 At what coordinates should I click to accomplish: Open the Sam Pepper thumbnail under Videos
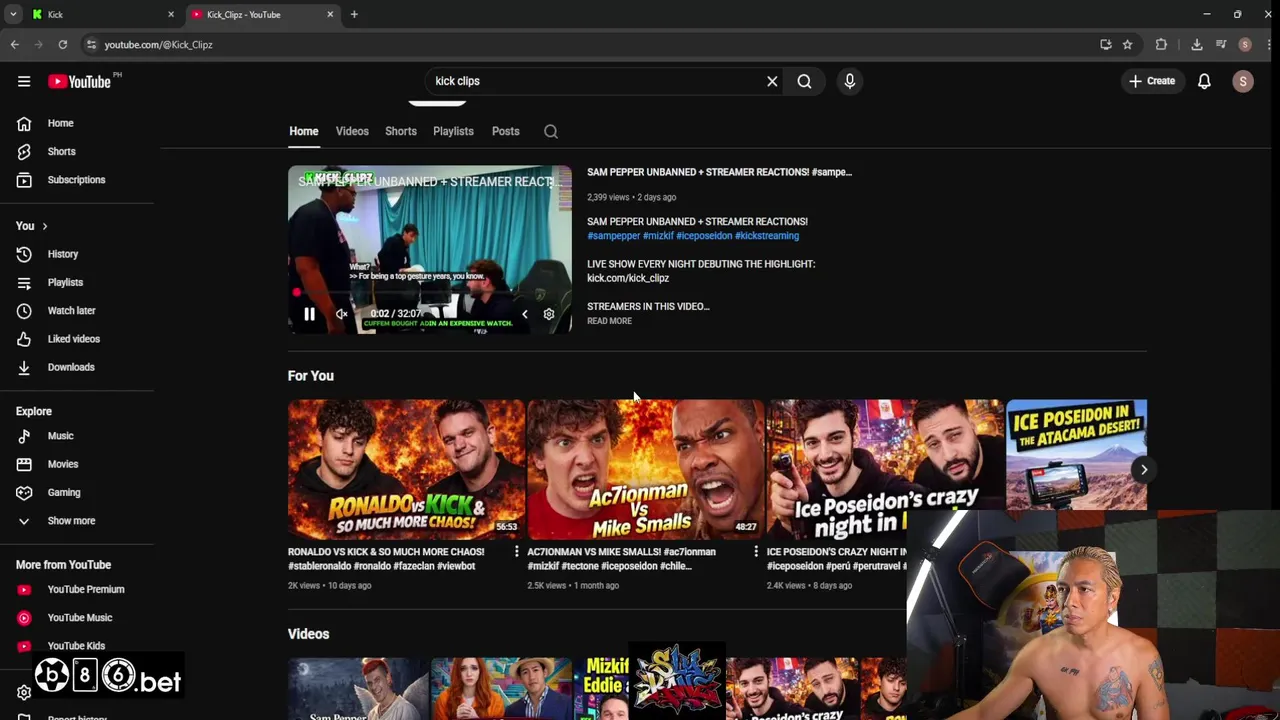(358, 689)
